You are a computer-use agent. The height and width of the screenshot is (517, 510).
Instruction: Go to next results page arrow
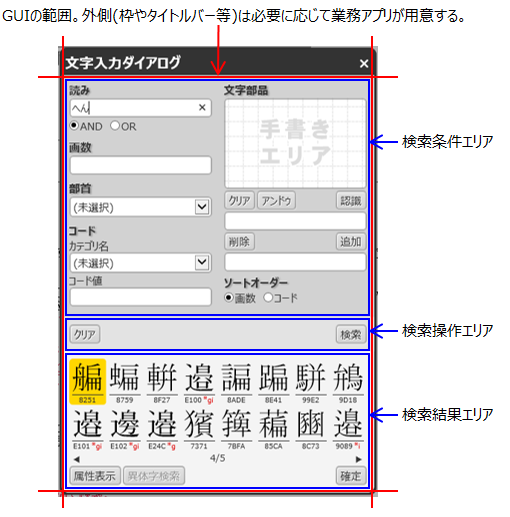(359, 459)
